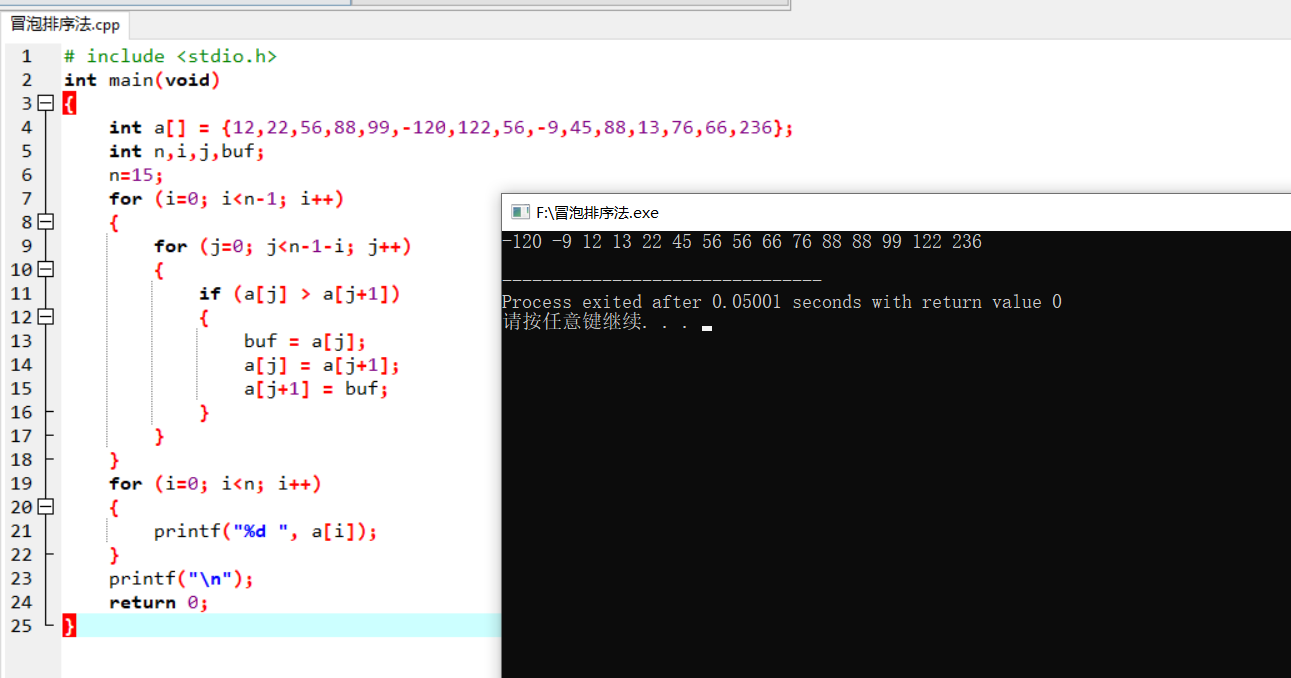Click the 'a[j] = a[j+1];' statement

point(321,365)
